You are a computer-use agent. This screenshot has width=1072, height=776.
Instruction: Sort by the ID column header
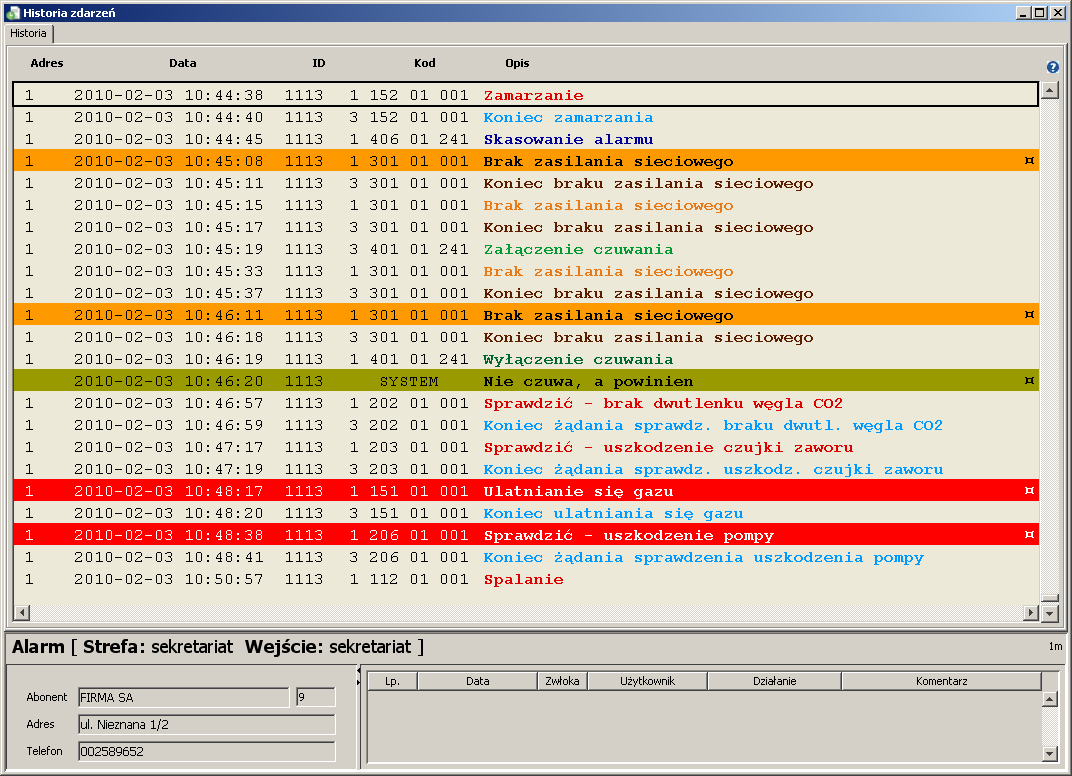tap(319, 63)
